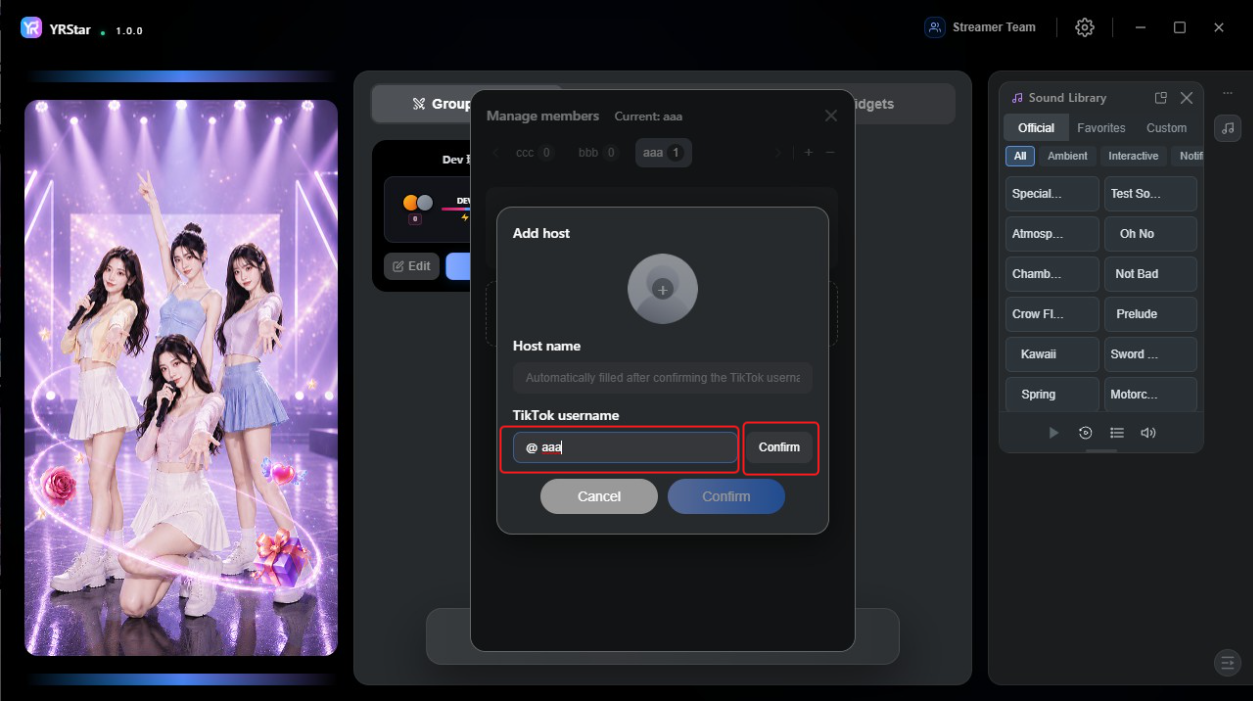This screenshot has width=1253, height=701.
Task: Click the Host name field
Action: [662, 378]
